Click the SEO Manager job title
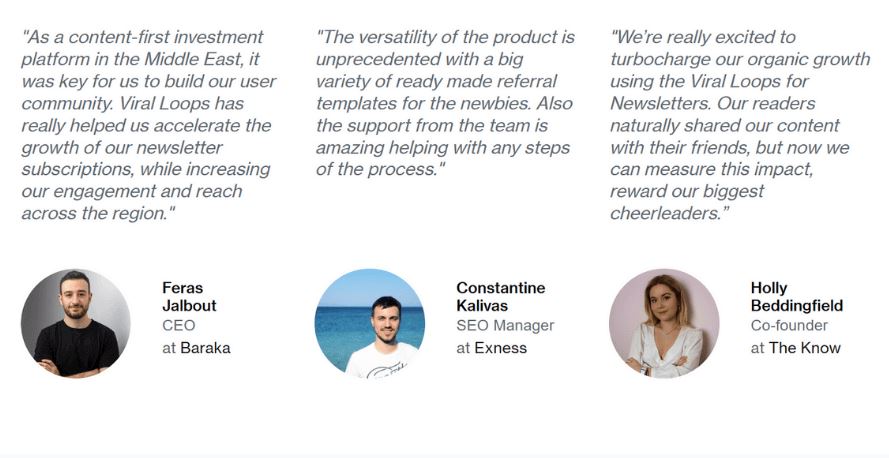This screenshot has height=458, width=889. tap(505, 326)
